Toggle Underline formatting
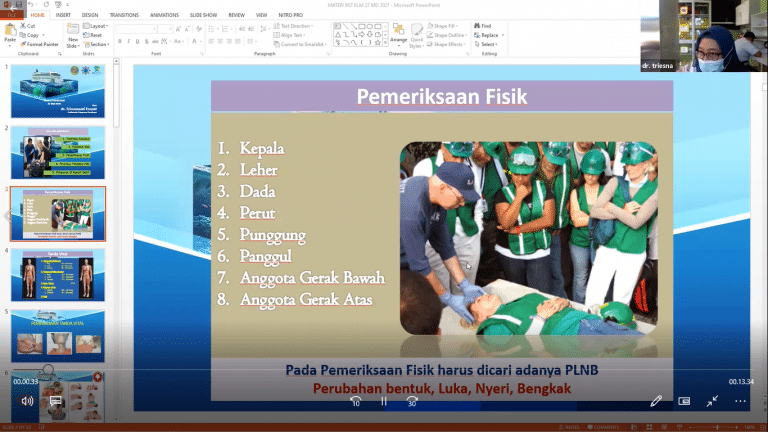Screen dimensions: 768x432 137,42
